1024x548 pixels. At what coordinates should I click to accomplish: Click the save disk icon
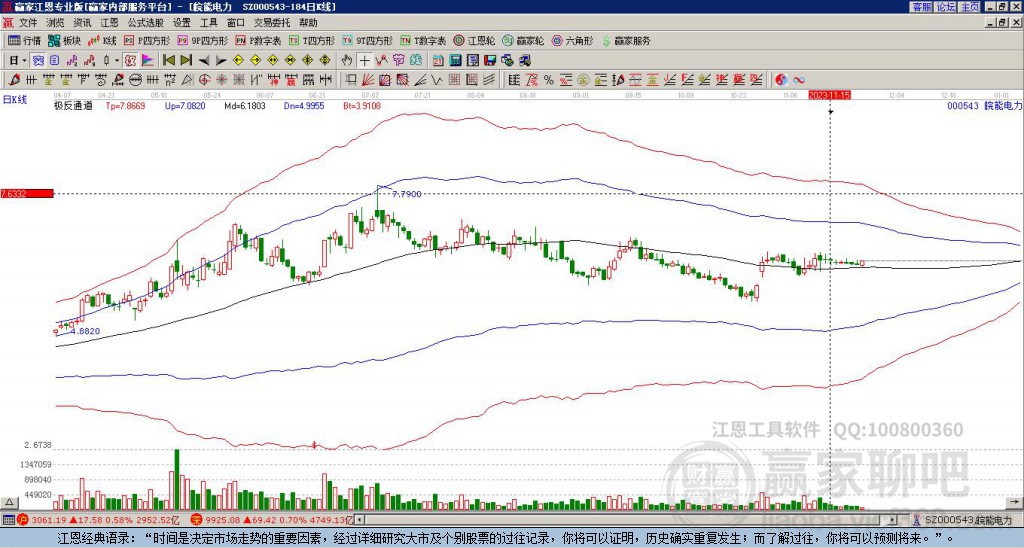point(490,61)
